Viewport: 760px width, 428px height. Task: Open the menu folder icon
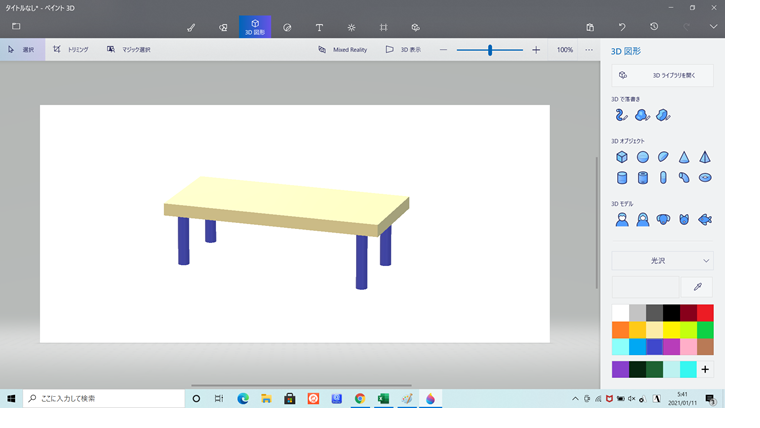(16, 26)
